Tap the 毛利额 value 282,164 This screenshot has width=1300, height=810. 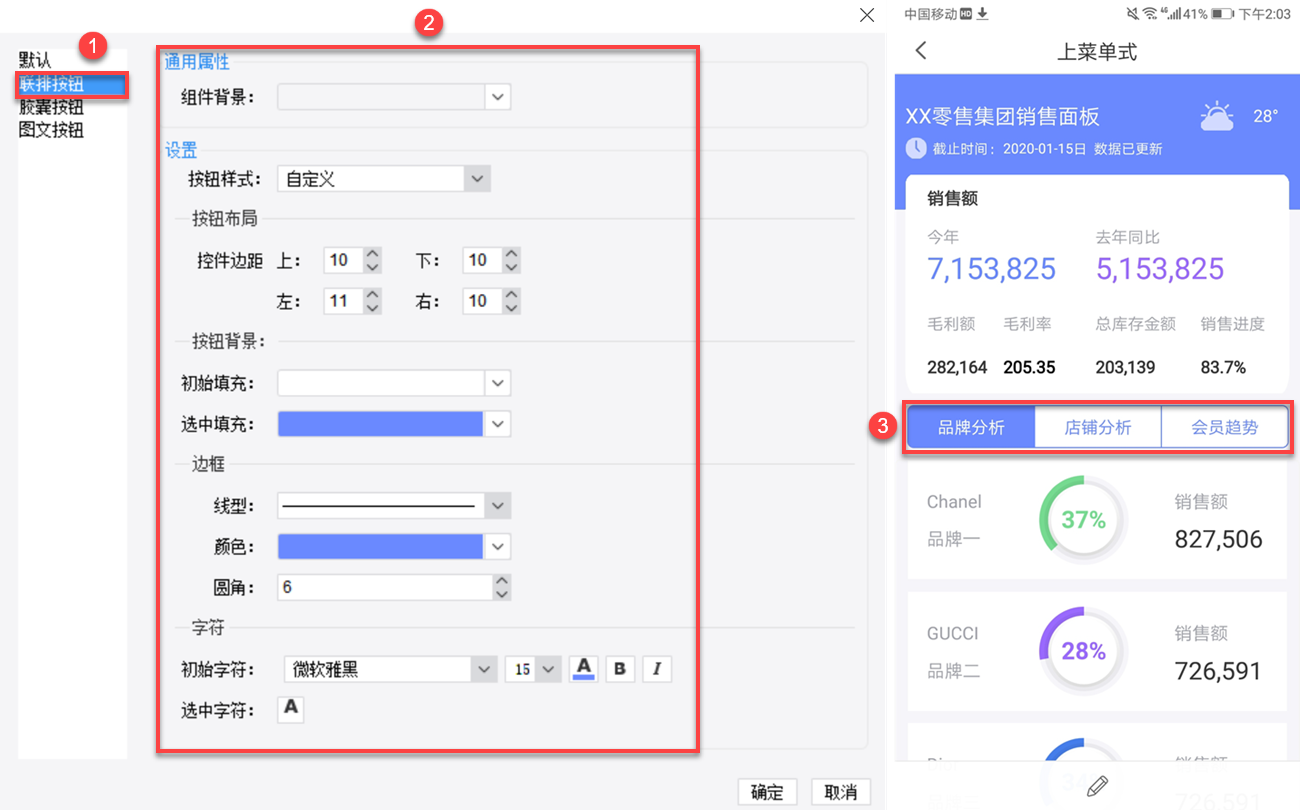[957, 367]
